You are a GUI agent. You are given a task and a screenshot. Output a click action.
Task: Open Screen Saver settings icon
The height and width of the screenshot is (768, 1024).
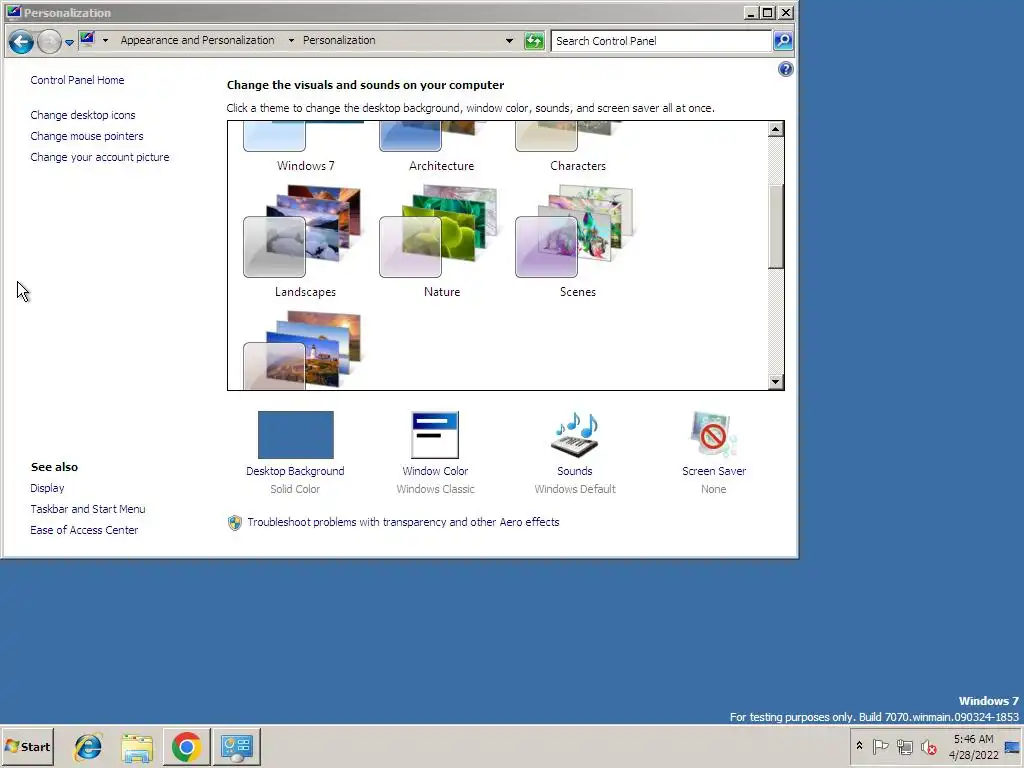coord(714,435)
